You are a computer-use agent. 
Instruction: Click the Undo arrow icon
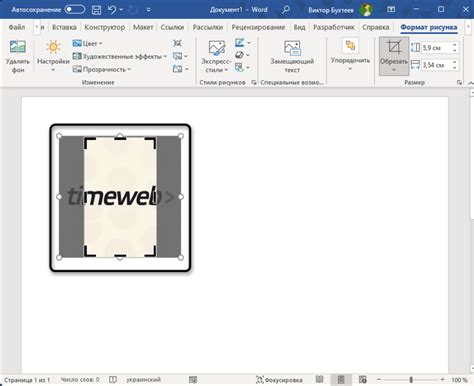click(x=112, y=10)
